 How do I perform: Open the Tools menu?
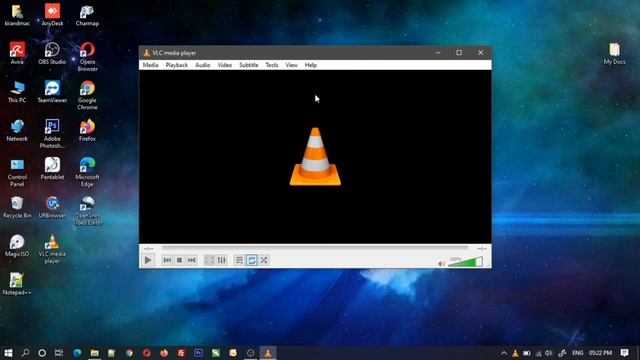[x=272, y=65]
